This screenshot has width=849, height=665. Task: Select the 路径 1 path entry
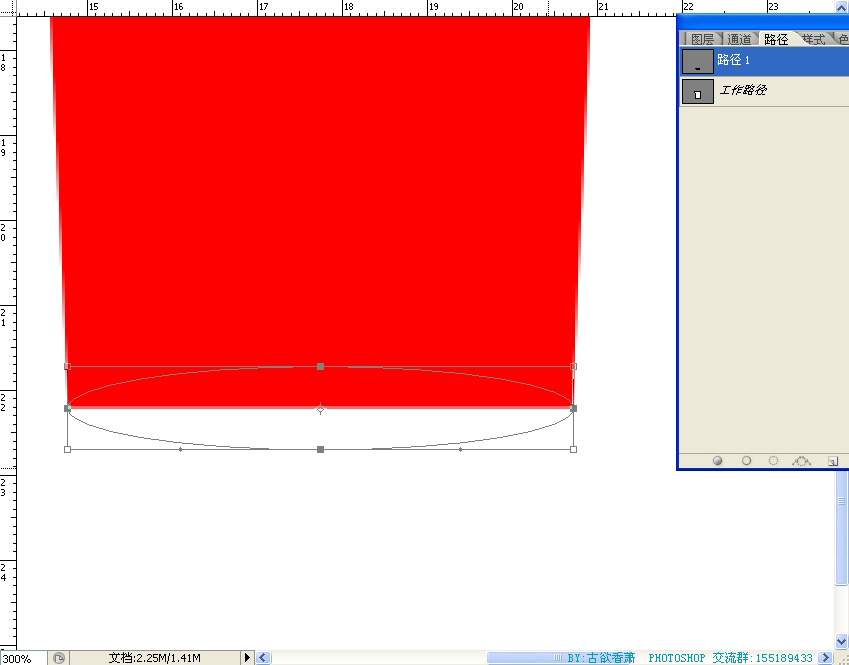[764, 61]
